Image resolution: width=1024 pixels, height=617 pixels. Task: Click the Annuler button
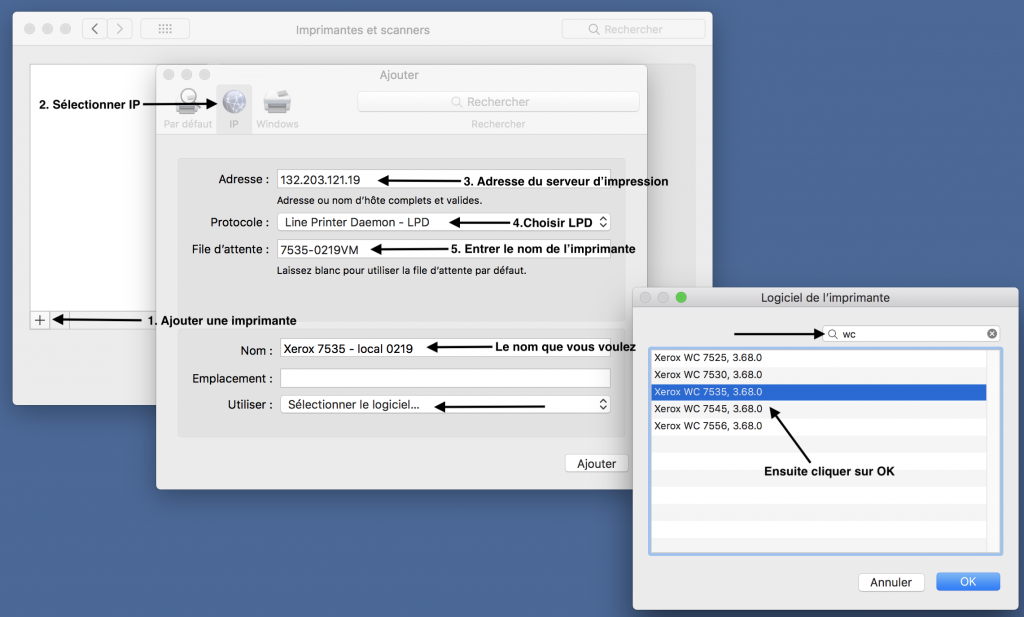click(891, 582)
